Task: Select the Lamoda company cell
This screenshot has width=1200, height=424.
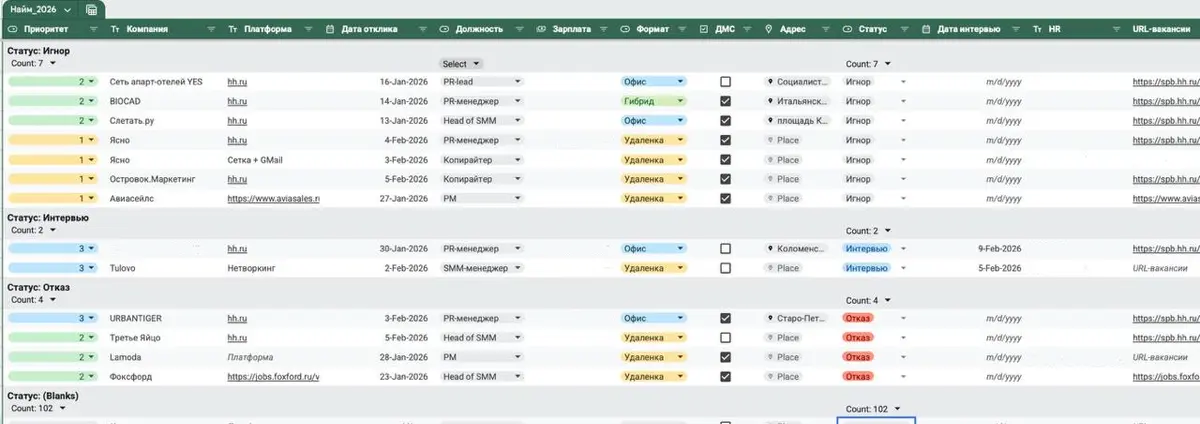Action: tap(126, 357)
